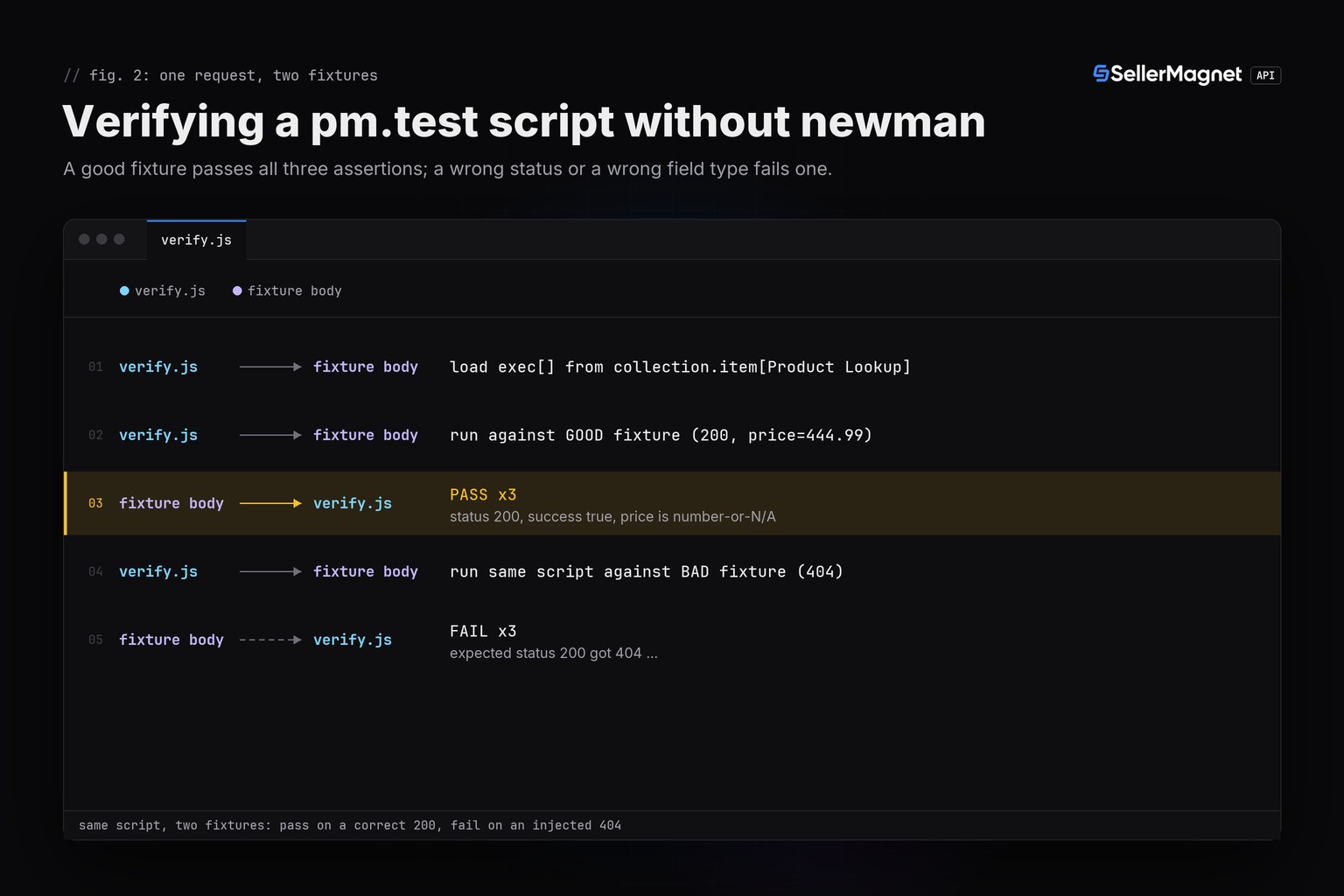The image size is (1344, 896).
Task: Click "verify.js" target in the step 05 row
Action: coord(353,640)
